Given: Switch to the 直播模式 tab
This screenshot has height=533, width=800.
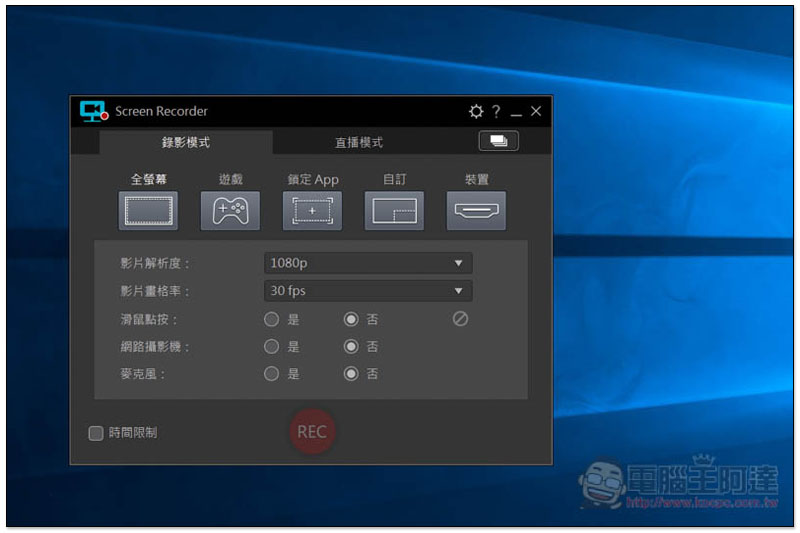Looking at the screenshot, I should 358,143.
